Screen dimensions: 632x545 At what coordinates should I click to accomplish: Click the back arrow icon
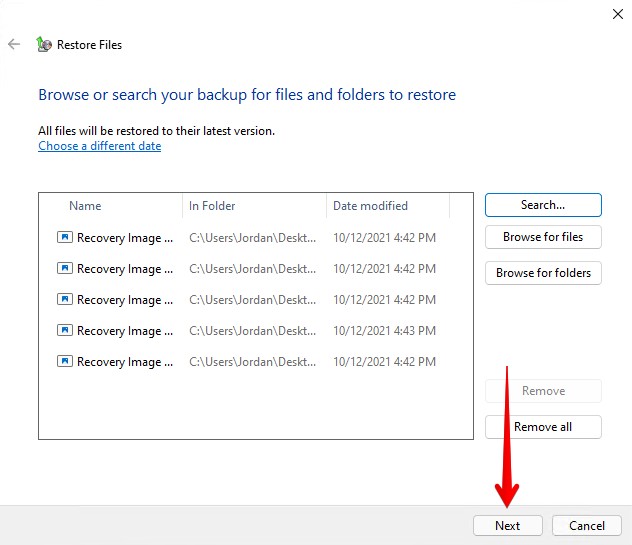point(14,45)
